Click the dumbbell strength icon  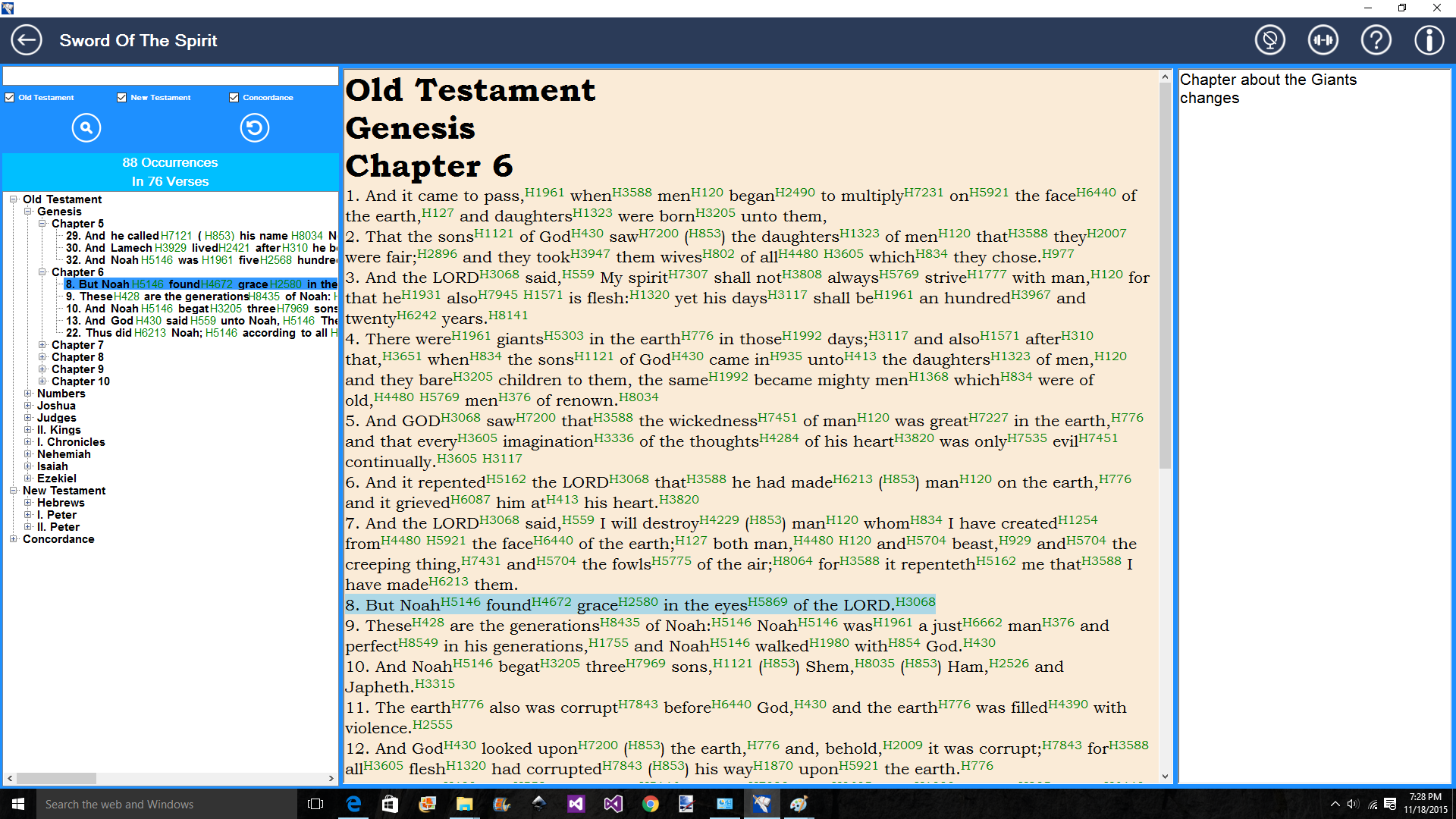click(1323, 40)
